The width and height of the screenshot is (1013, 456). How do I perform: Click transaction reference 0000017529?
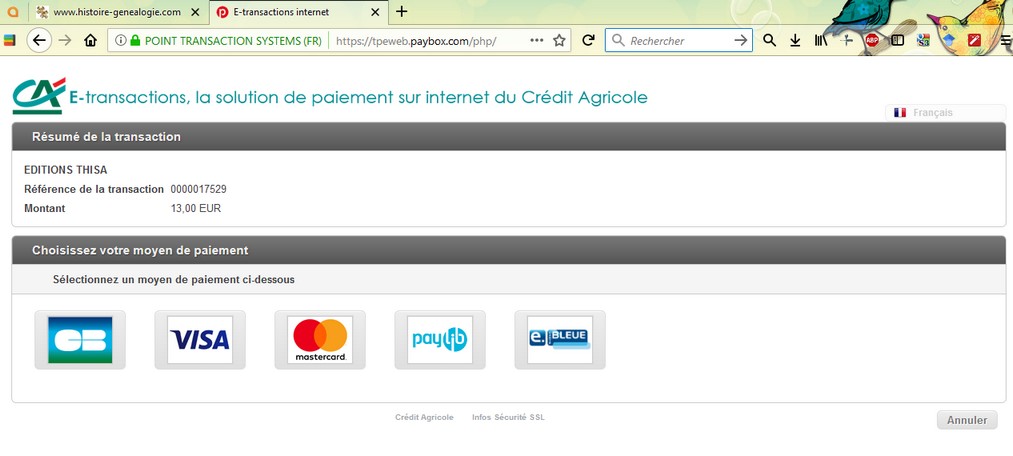coord(198,189)
